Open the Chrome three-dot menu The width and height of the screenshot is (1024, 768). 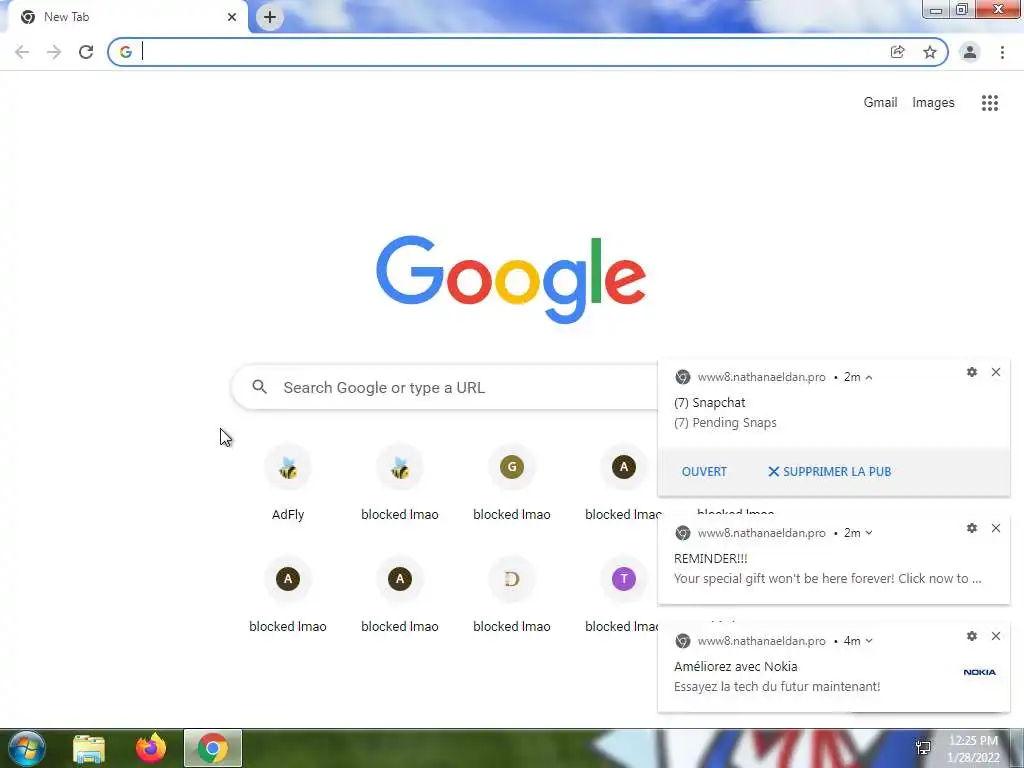[x=1002, y=52]
